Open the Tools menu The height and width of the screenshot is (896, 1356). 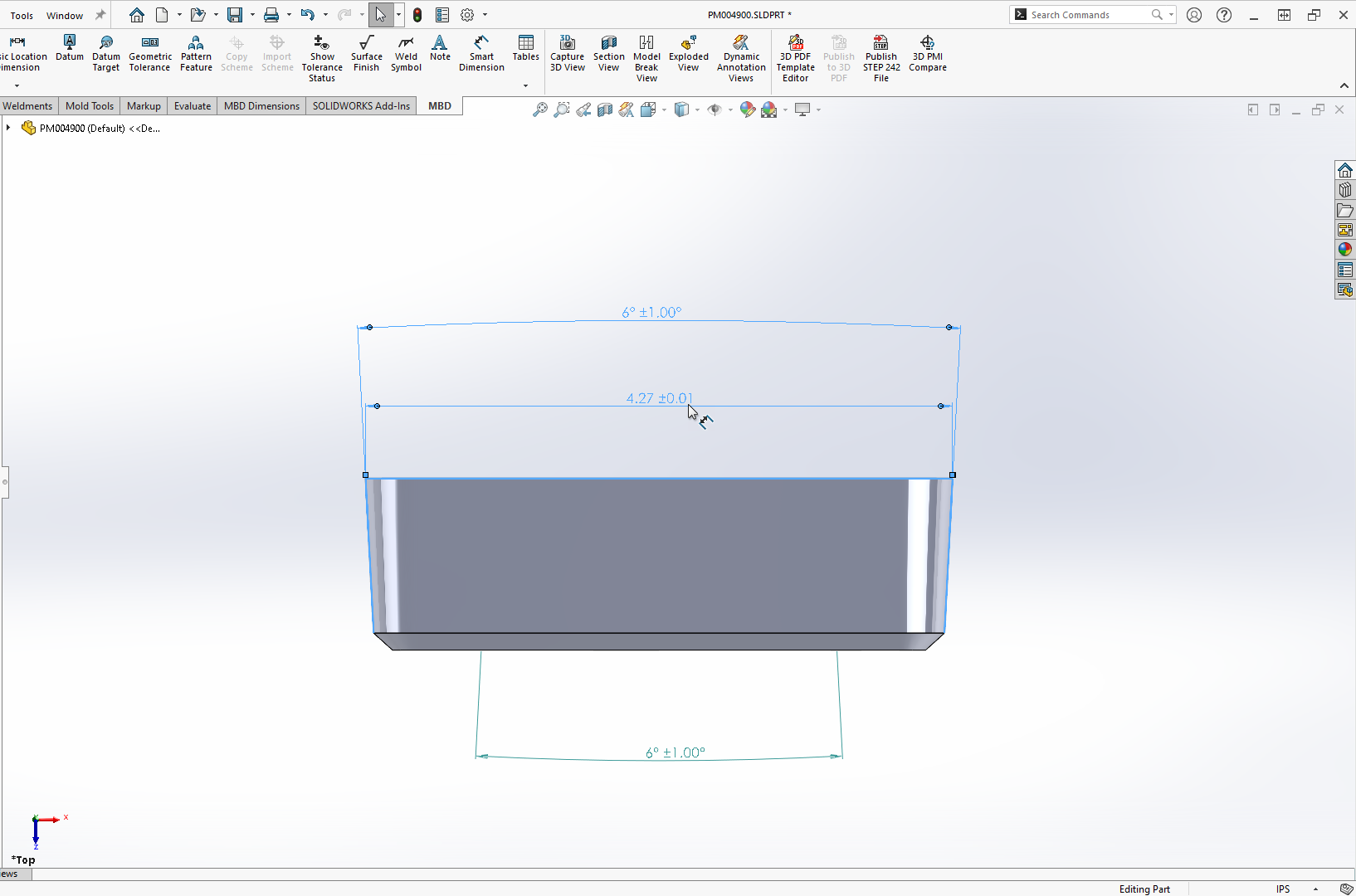click(x=22, y=14)
